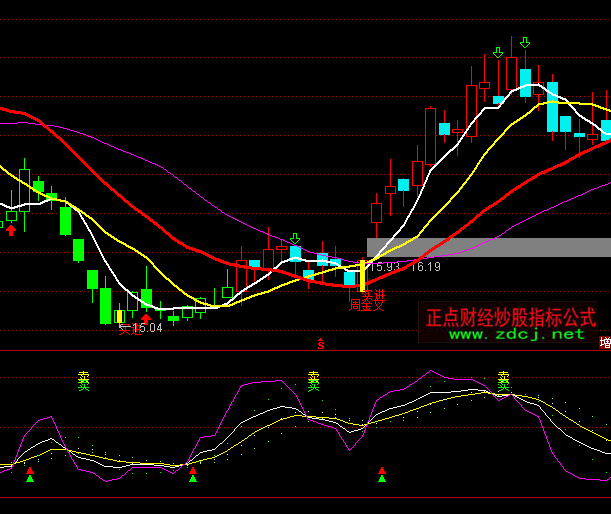Click the gray horizontal resistance band
The image size is (611, 514).
[488, 247]
